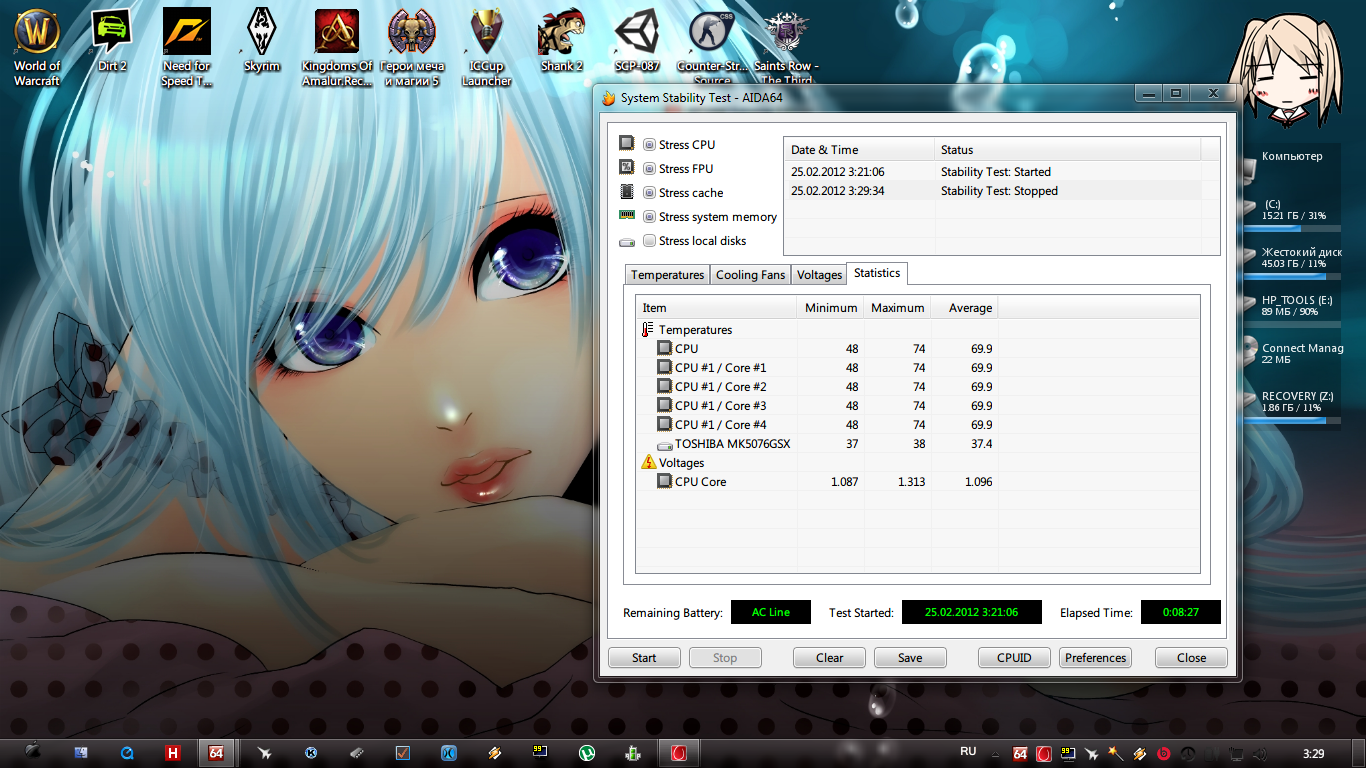The width and height of the screenshot is (1366, 768).
Task: Open the uTorrent taskbar icon
Action: (587, 753)
